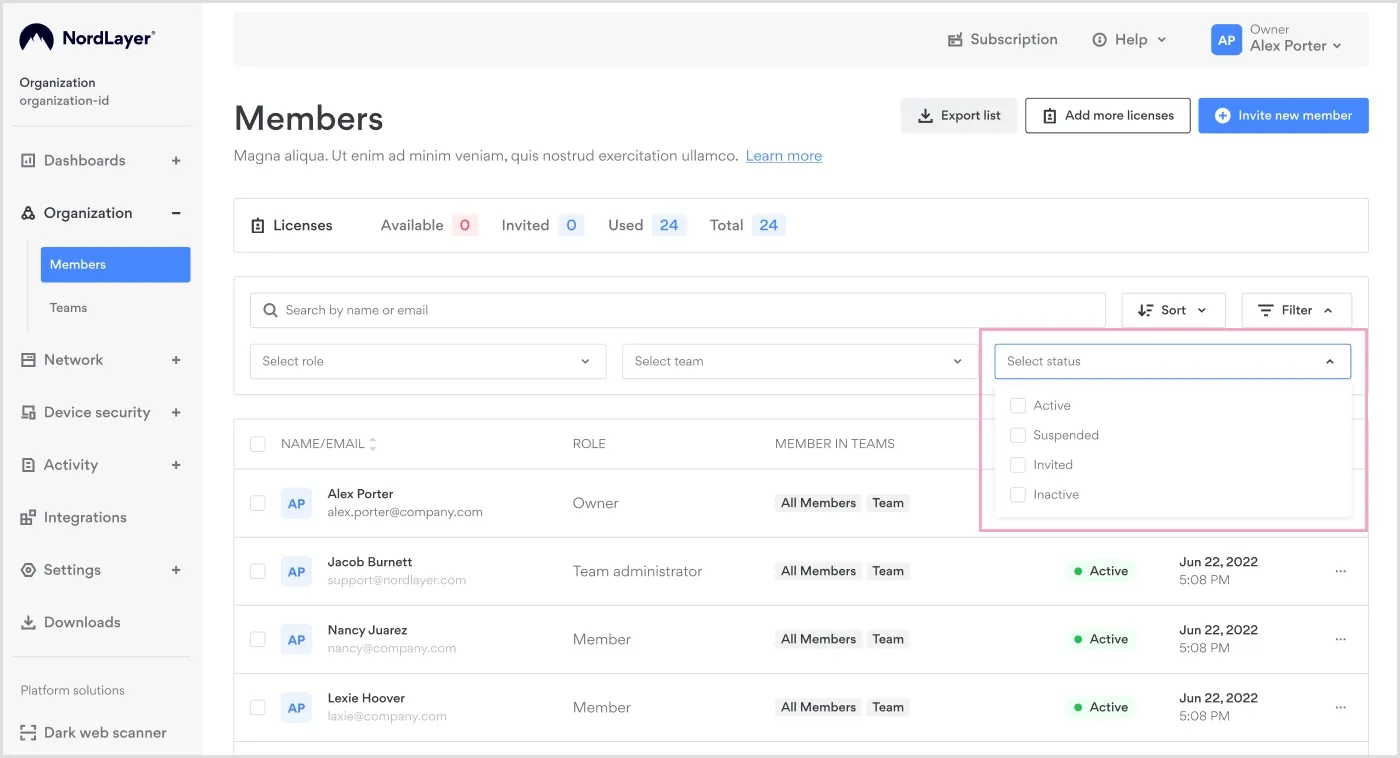Image resolution: width=1400 pixels, height=758 pixels.
Task: Click the Invite new member button
Action: click(x=1283, y=115)
